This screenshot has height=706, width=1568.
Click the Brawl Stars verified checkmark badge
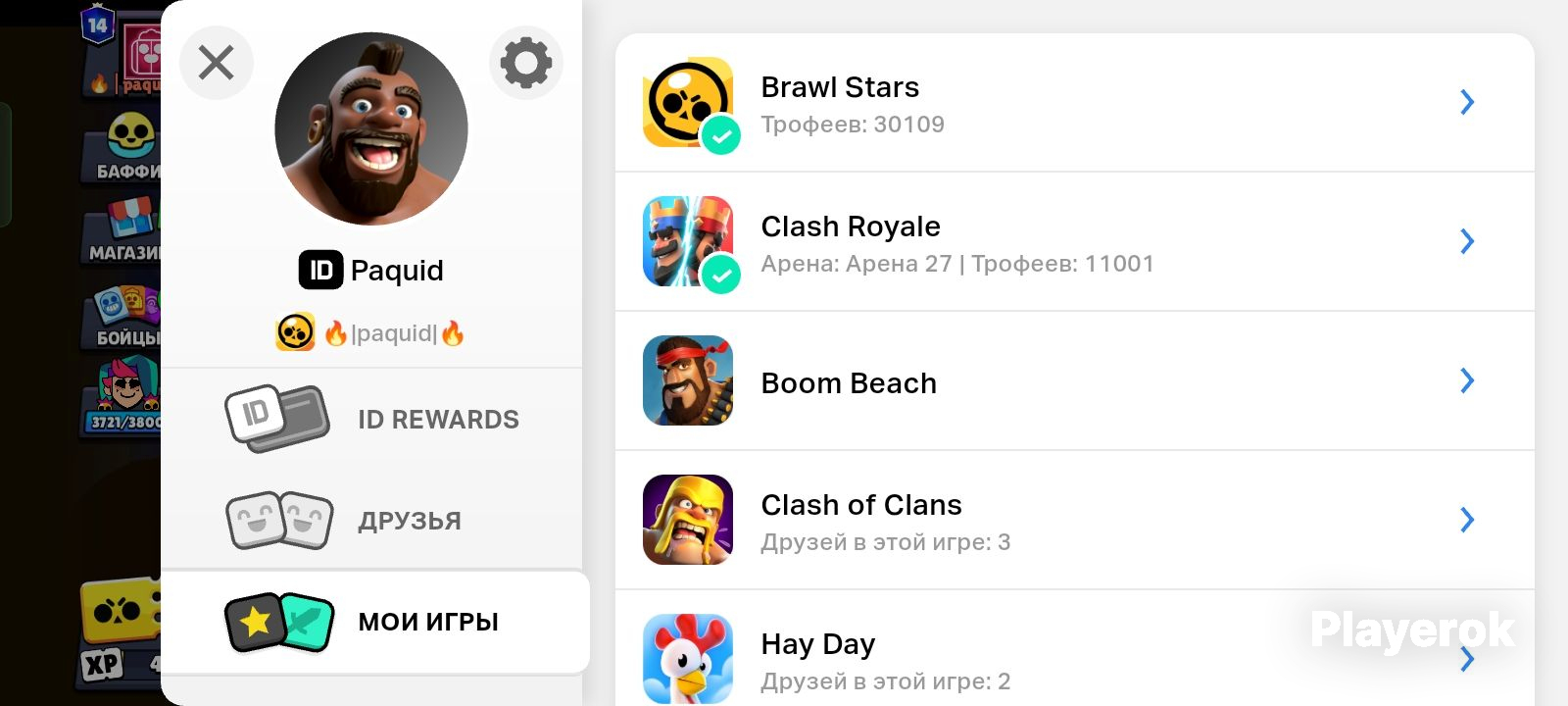(x=720, y=135)
